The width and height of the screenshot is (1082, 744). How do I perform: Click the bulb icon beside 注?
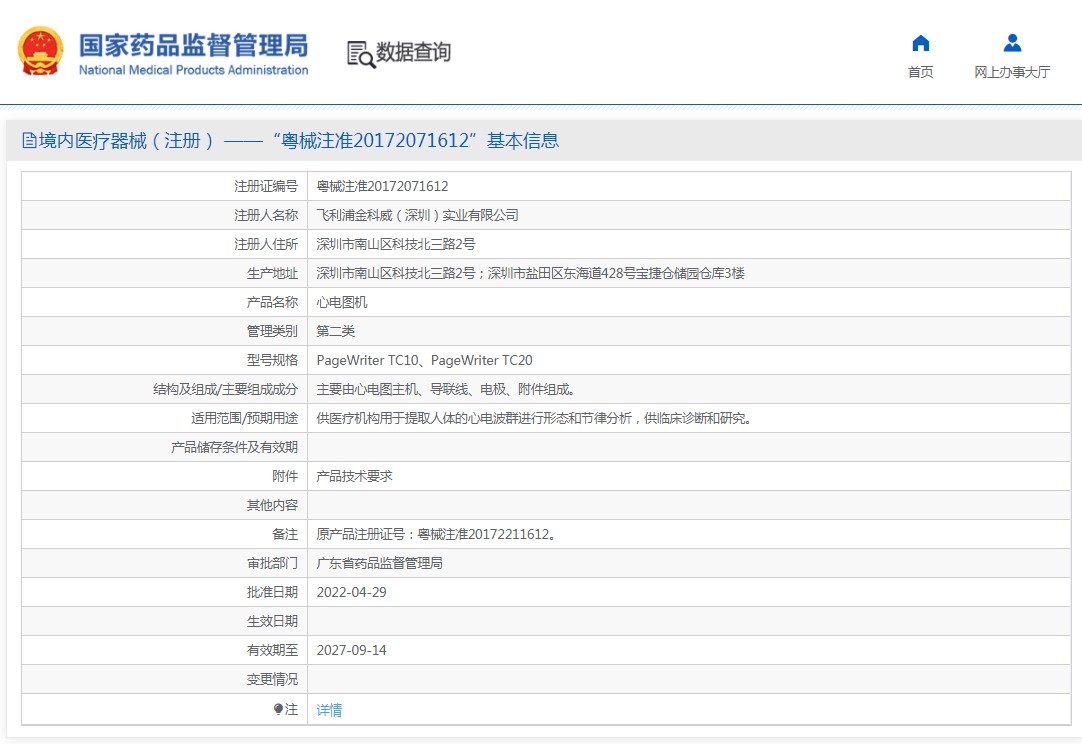[278, 709]
